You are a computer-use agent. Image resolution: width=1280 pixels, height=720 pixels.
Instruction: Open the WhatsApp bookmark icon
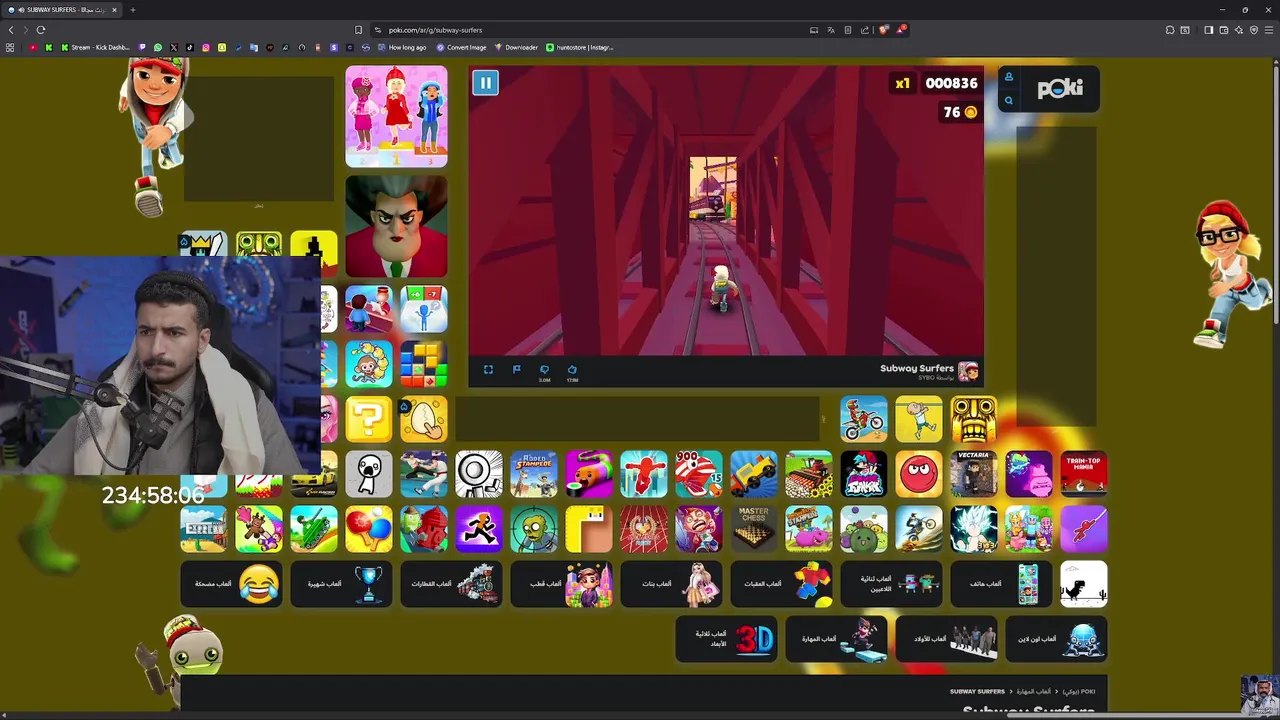click(x=158, y=47)
